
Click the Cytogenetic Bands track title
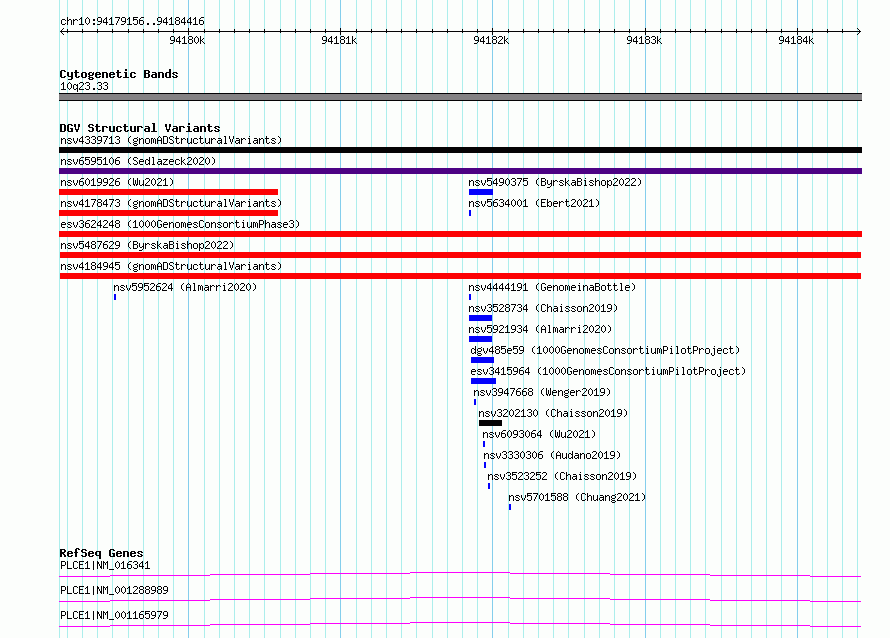119,74
